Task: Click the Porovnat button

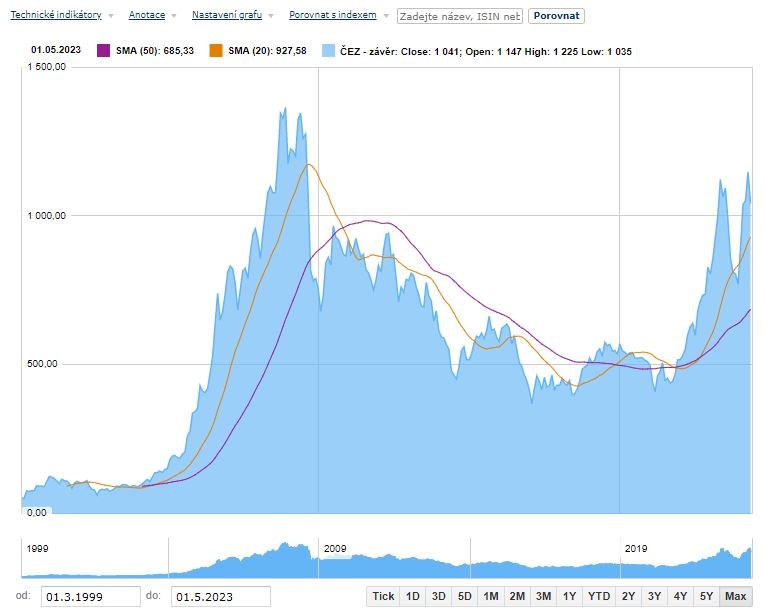Action: 556,16
